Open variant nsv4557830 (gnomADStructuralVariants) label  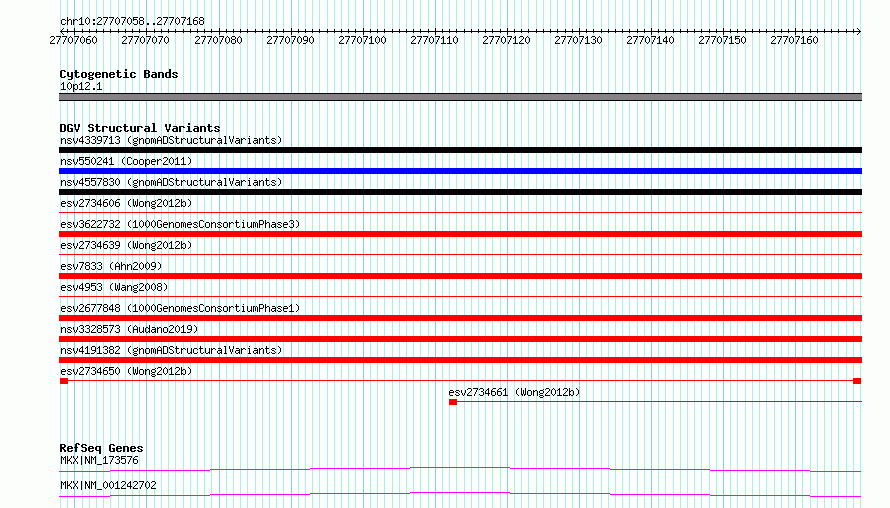coord(171,182)
